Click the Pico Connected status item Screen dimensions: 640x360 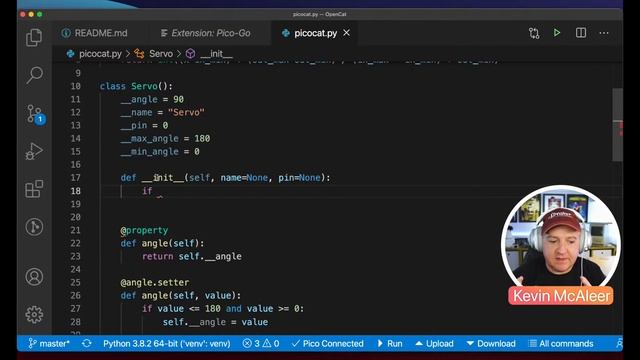[x=328, y=344]
